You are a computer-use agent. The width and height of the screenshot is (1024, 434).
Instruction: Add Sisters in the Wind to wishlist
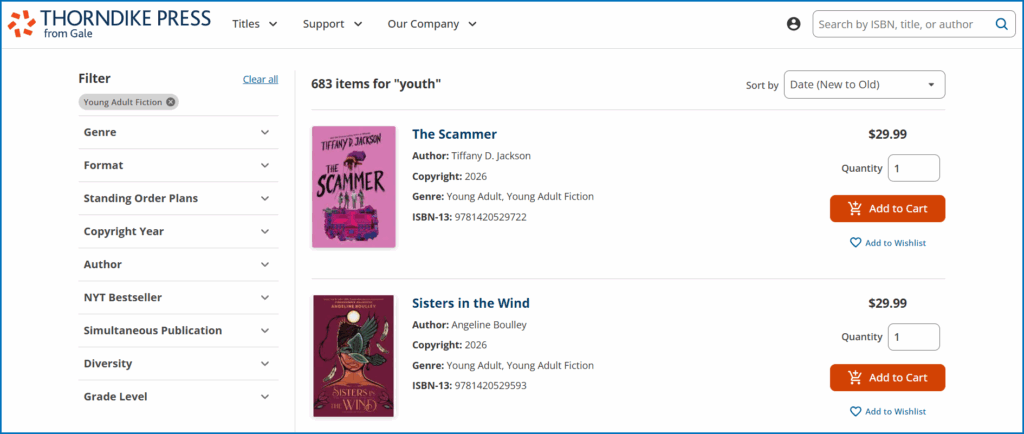887,412
